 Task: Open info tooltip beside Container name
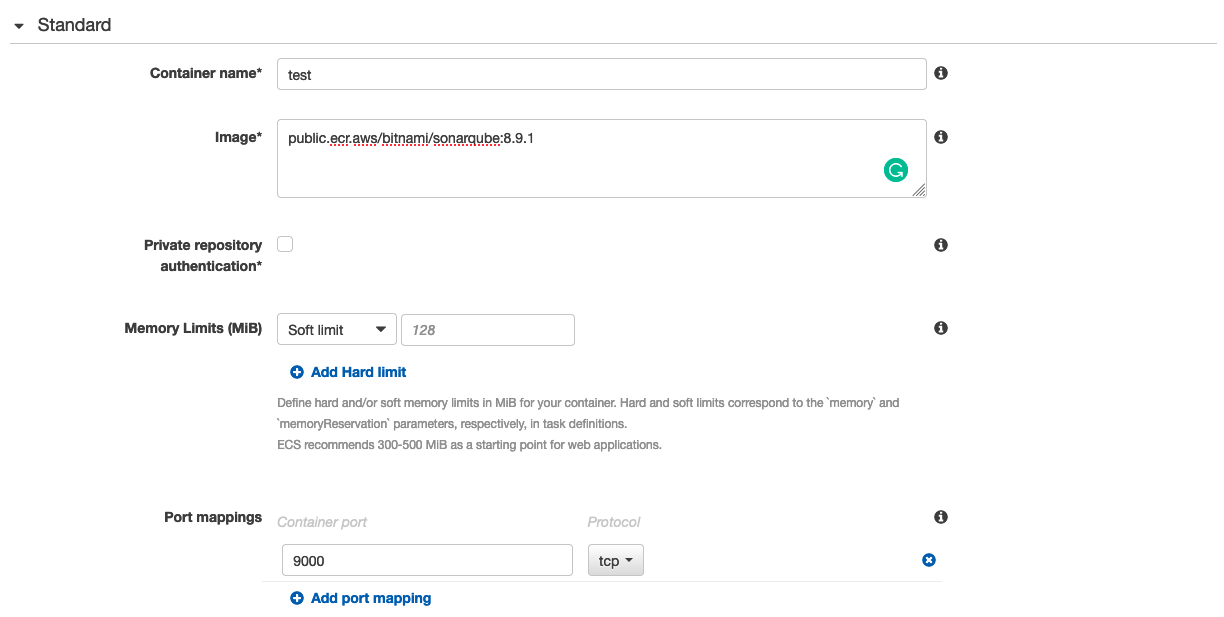[x=940, y=73]
